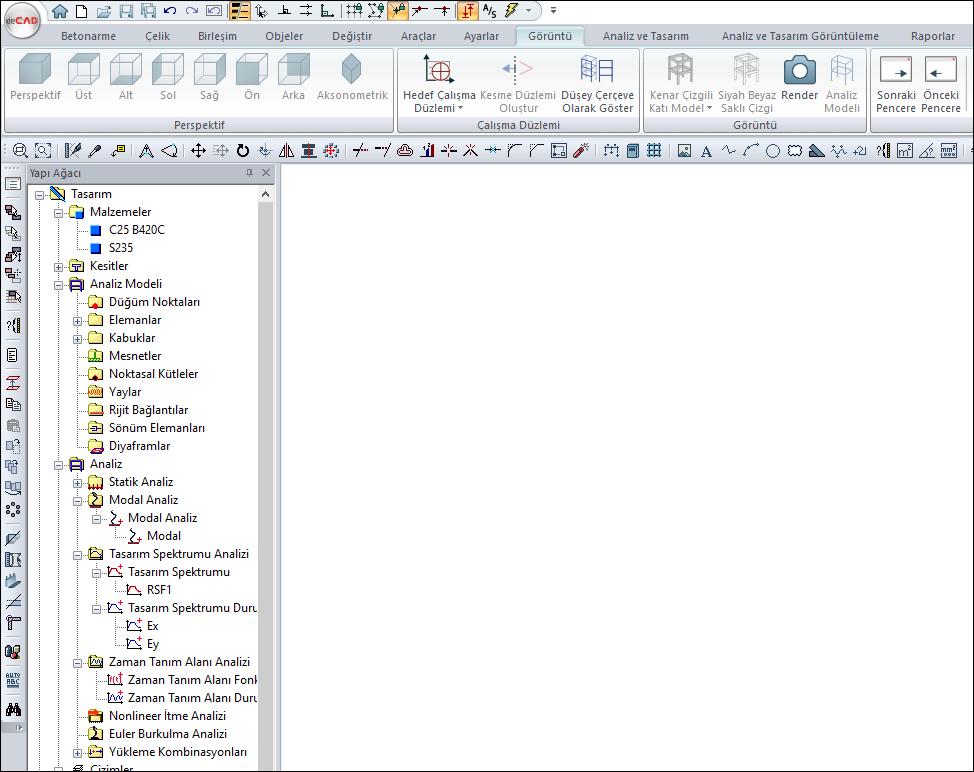Switch to Aksonometrik view
Screen dimensions: 974x772
coord(352,71)
